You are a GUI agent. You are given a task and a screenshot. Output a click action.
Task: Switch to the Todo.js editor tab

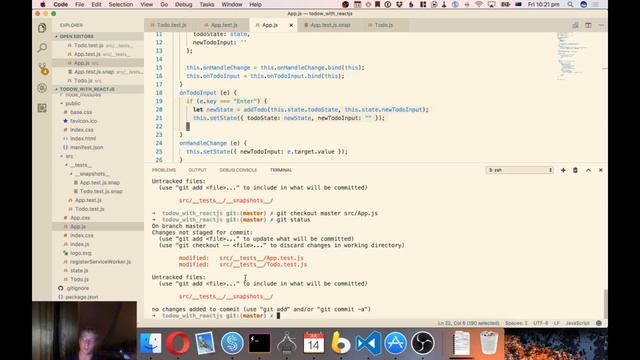(x=384, y=25)
